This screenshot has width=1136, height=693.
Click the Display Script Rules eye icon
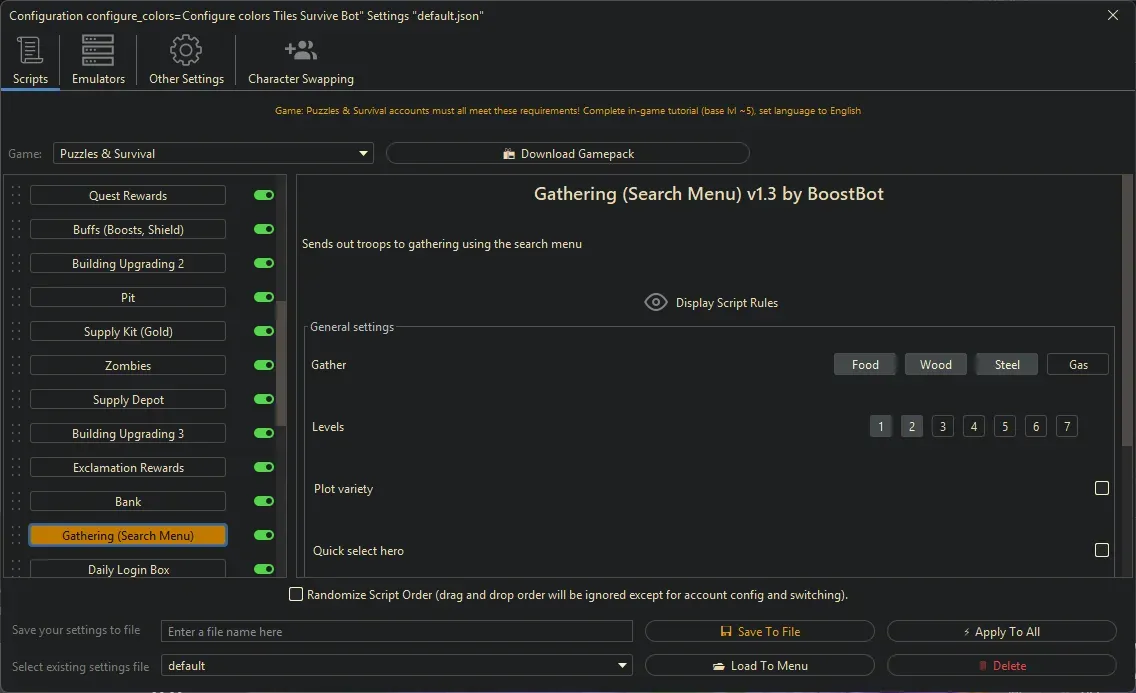click(656, 301)
